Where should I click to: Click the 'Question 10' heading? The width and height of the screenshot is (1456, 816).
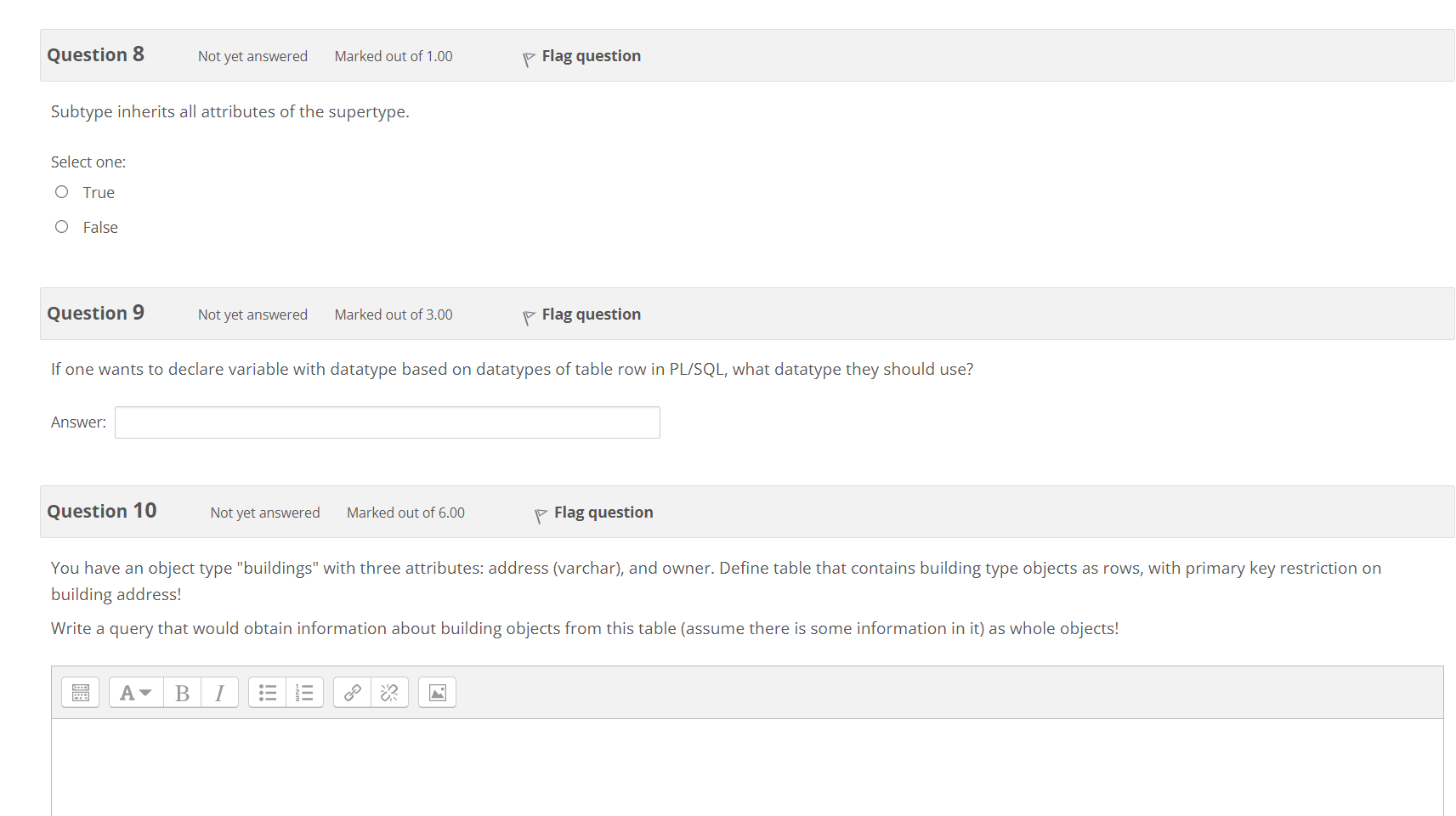102,511
